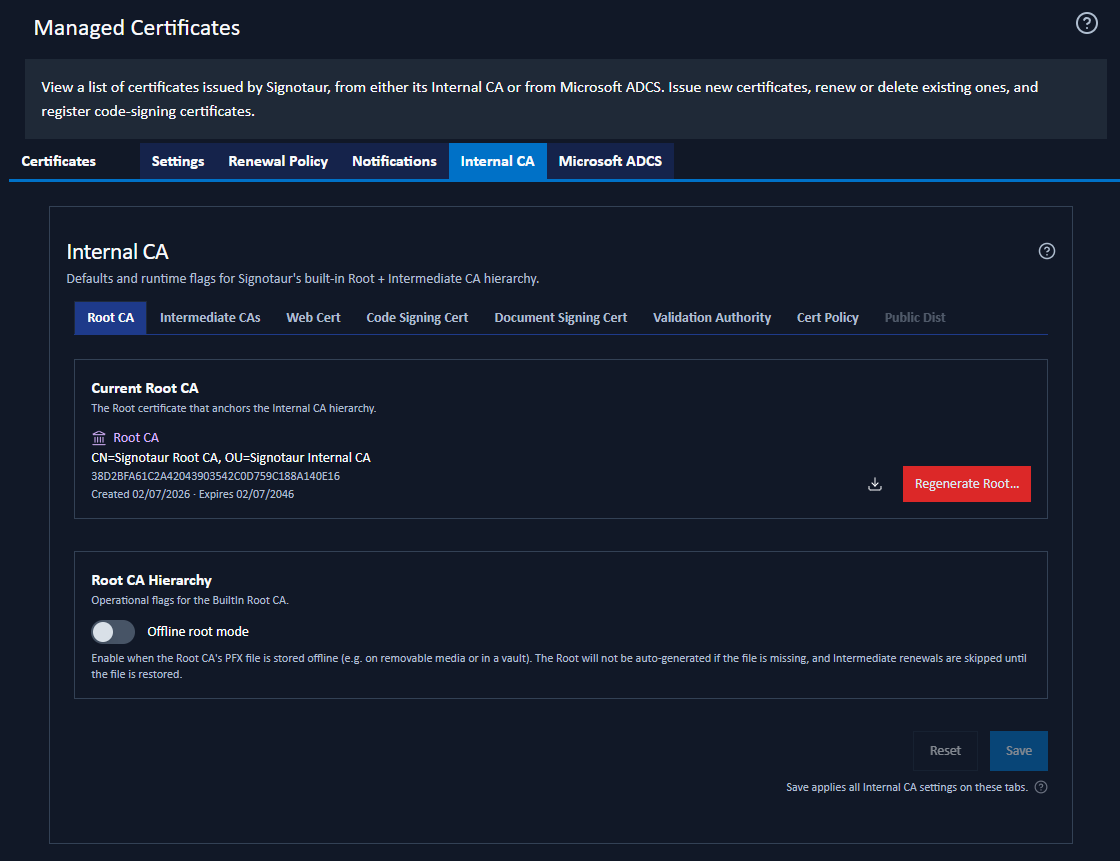1120x861 pixels.
Task: Click the Internal CA section heading
Action: 117,252
